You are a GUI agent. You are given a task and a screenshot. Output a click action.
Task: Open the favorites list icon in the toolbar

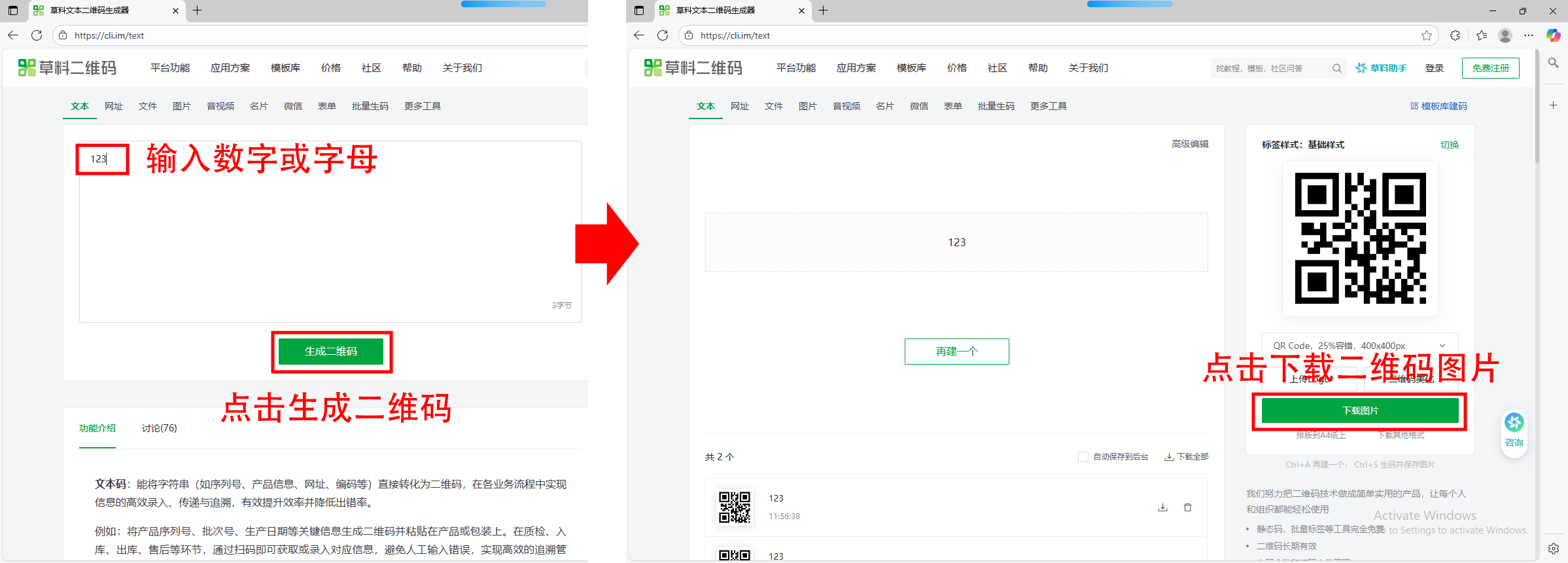click(1482, 35)
